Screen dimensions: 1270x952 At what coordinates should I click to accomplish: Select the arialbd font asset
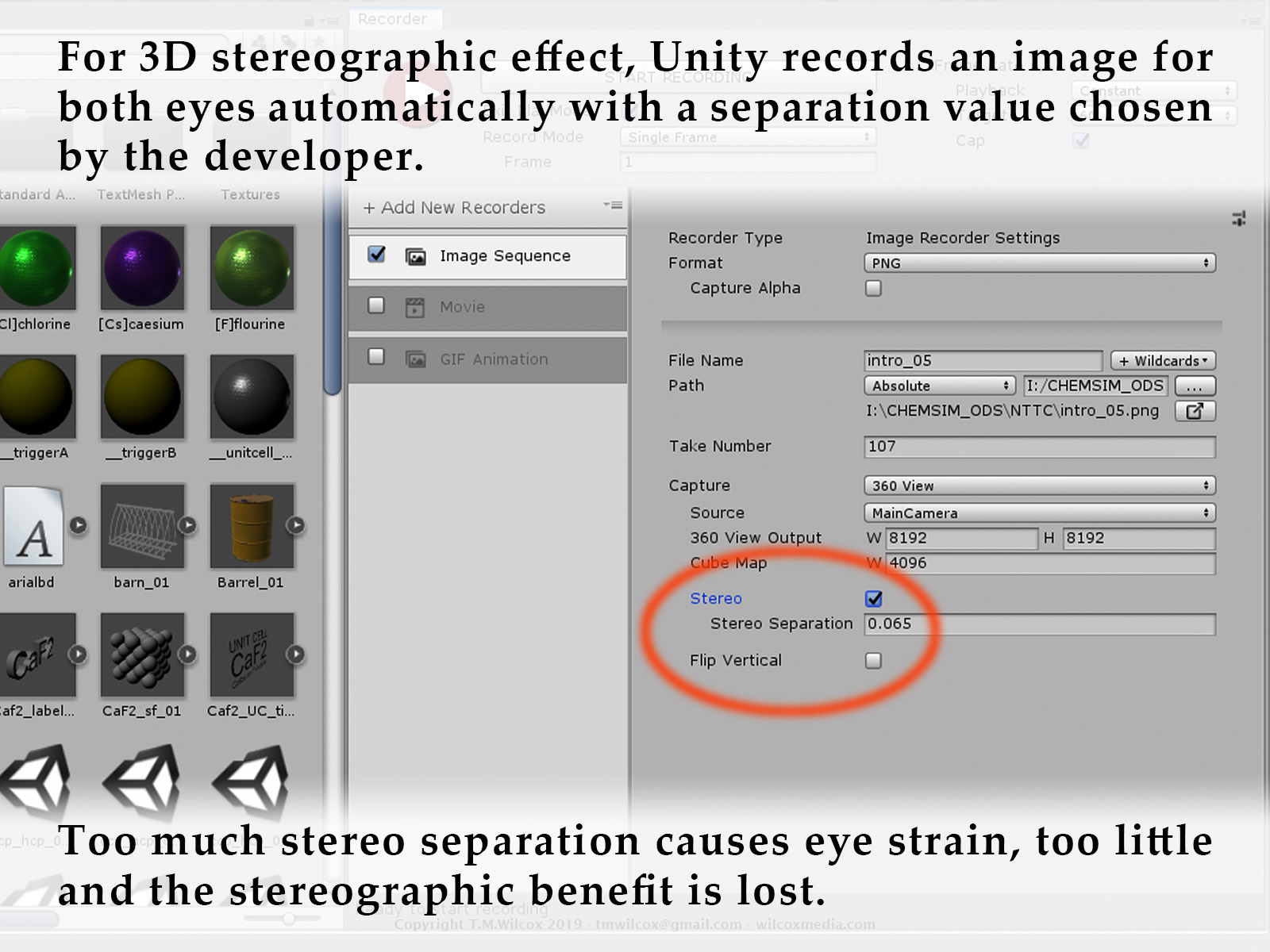33,525
